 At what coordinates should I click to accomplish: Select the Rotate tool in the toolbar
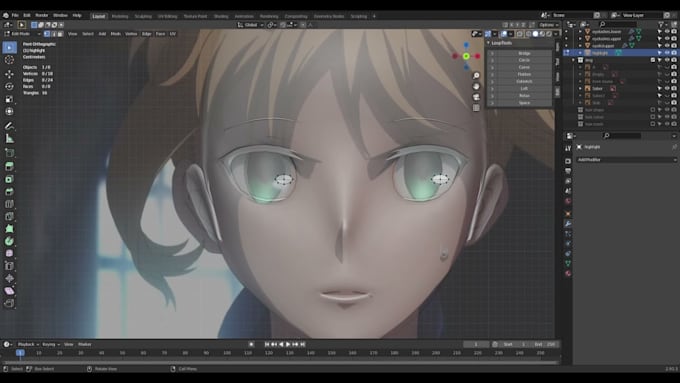[10, 86]
